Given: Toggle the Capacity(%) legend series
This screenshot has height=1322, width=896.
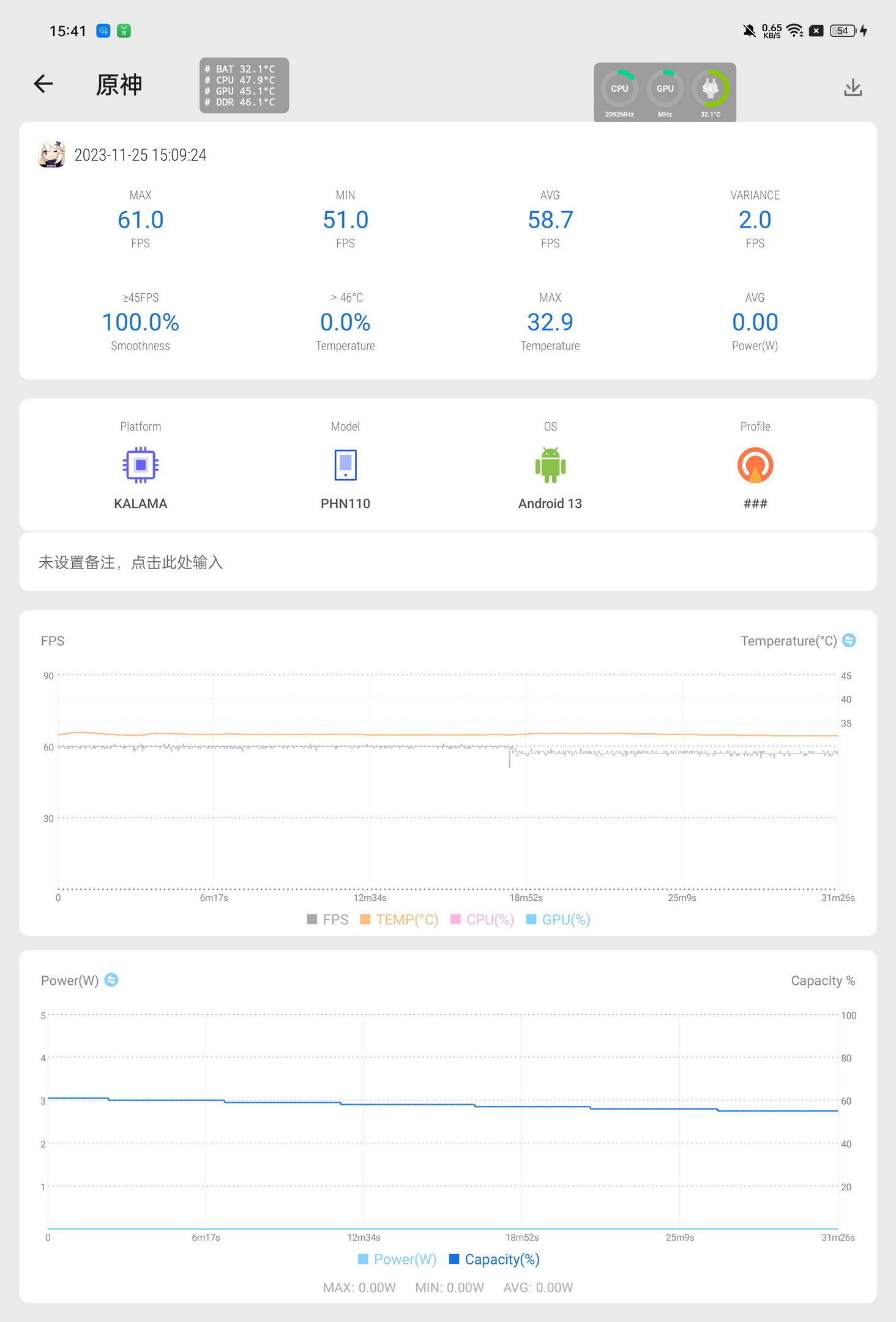Looking at the screenshot, I should coord(495,1259).
